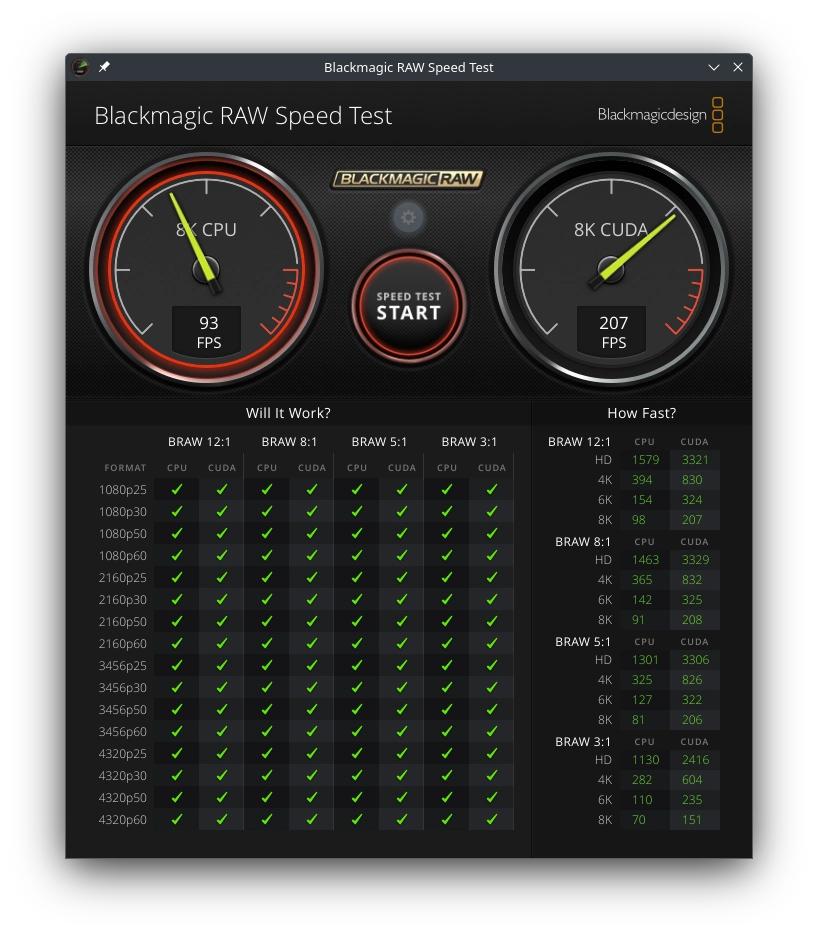Click the 4320p50 BRAW 8:1 CPU checkmark

(x=267, y=798)
